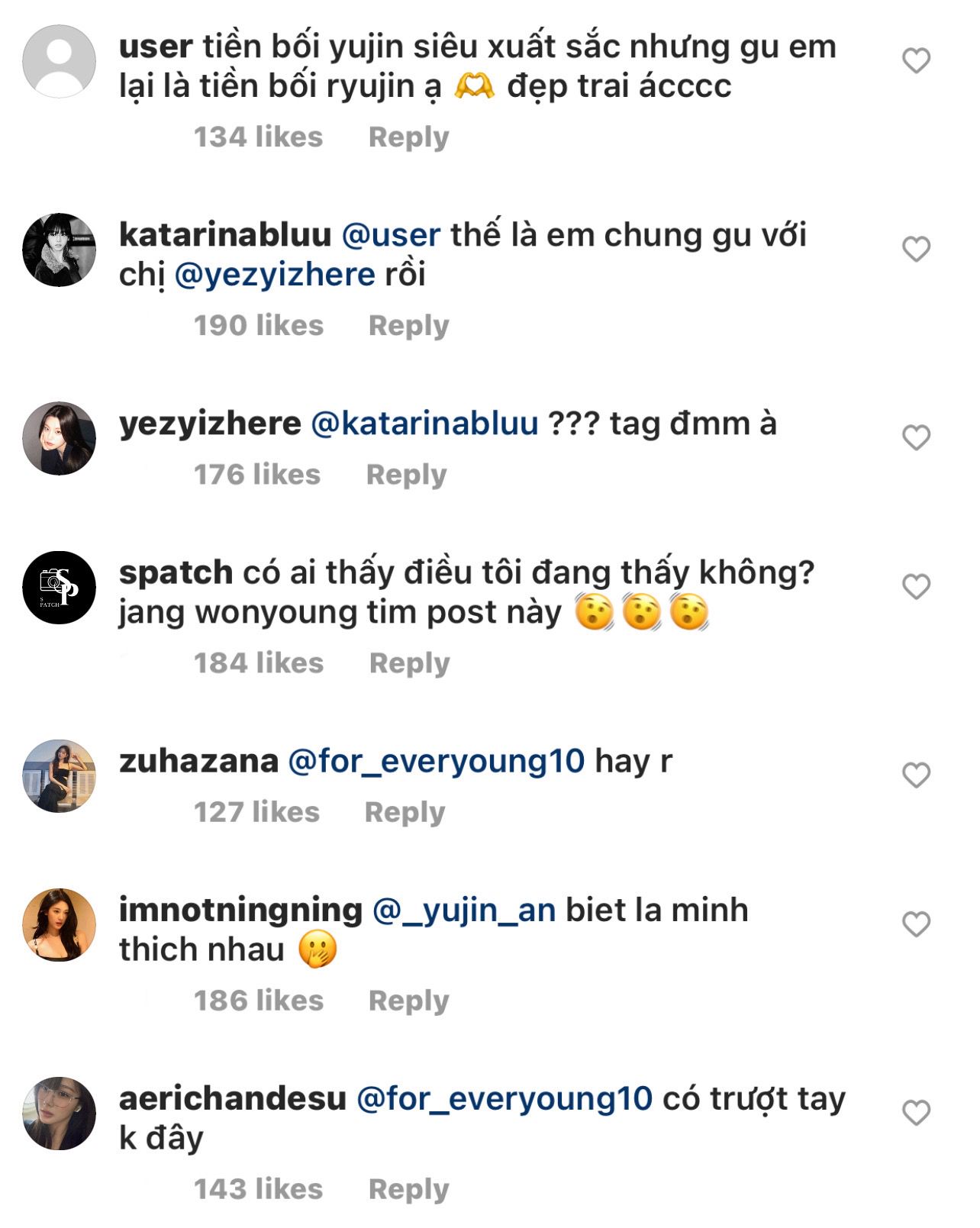View the spatch camera logo avatar
The image size is (980, 1228).
point(60,587)
